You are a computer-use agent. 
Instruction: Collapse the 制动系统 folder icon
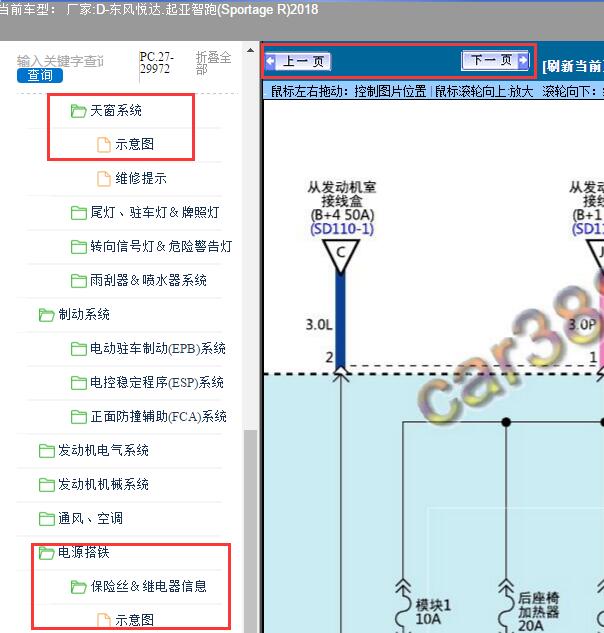coord(46,314)
